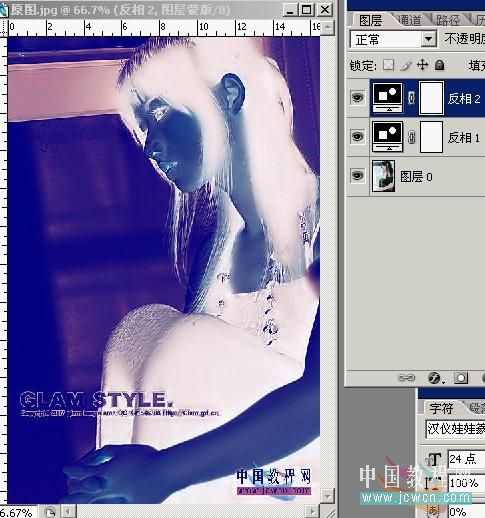This screenshot has width=485, height=518.
Task: Click the font name field 汉仪娃娃篆
Action: coord(455,429)
